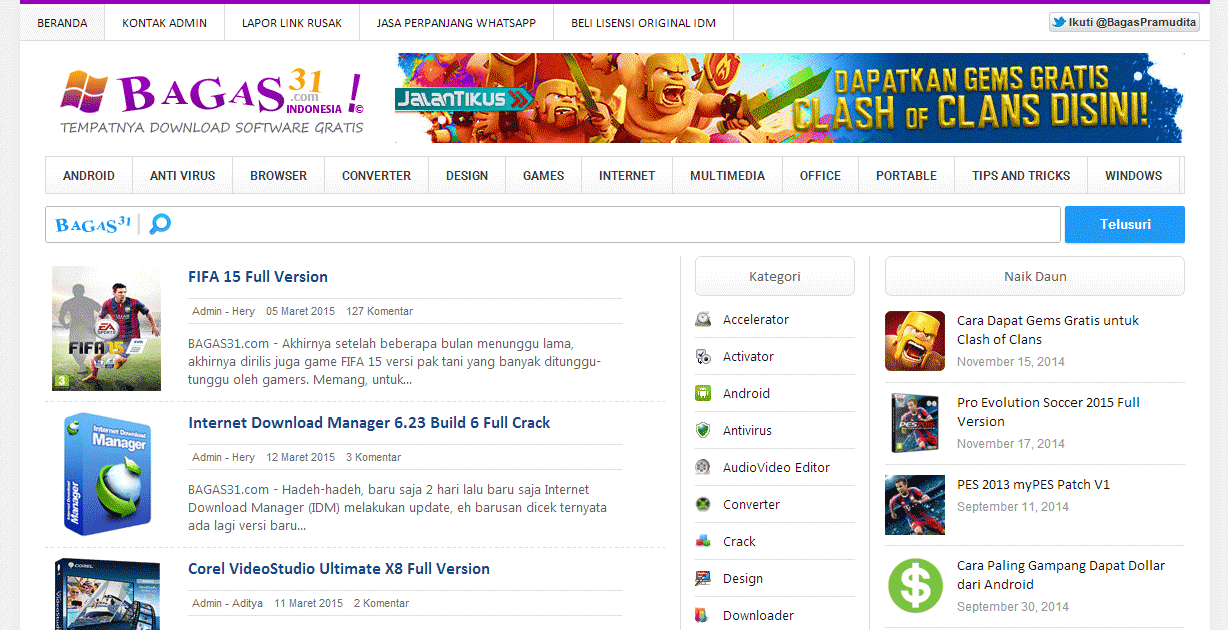
Task: Open PES 2013 myPES Patch V1 link
Action: [1033, 485]
